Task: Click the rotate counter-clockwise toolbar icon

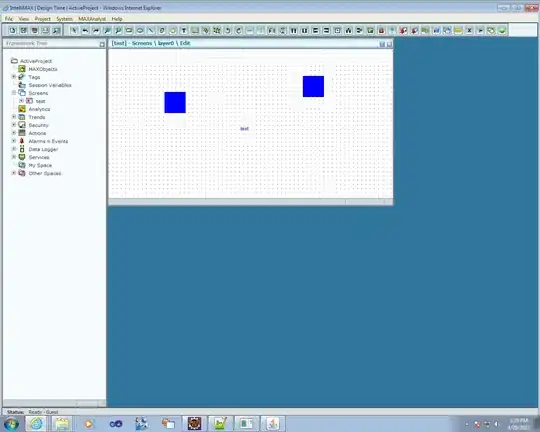Action: pyautogui.click(x=228, y=31)
